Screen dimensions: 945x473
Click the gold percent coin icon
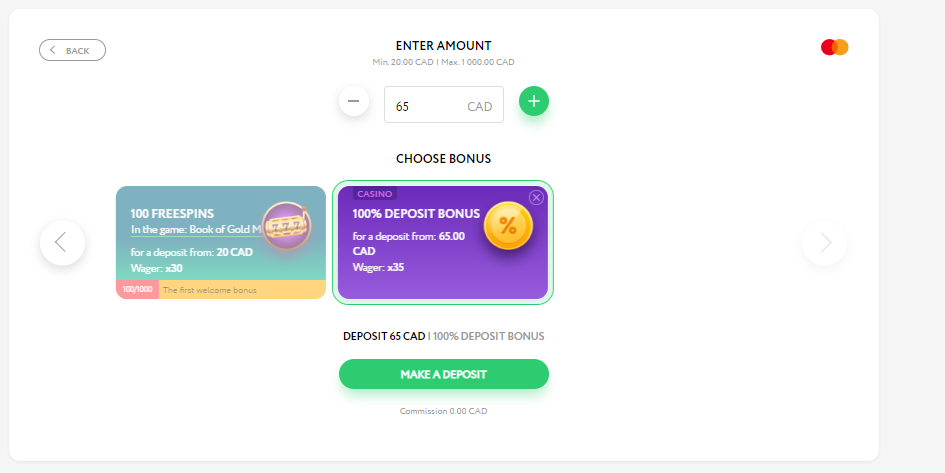coord(508,226)
